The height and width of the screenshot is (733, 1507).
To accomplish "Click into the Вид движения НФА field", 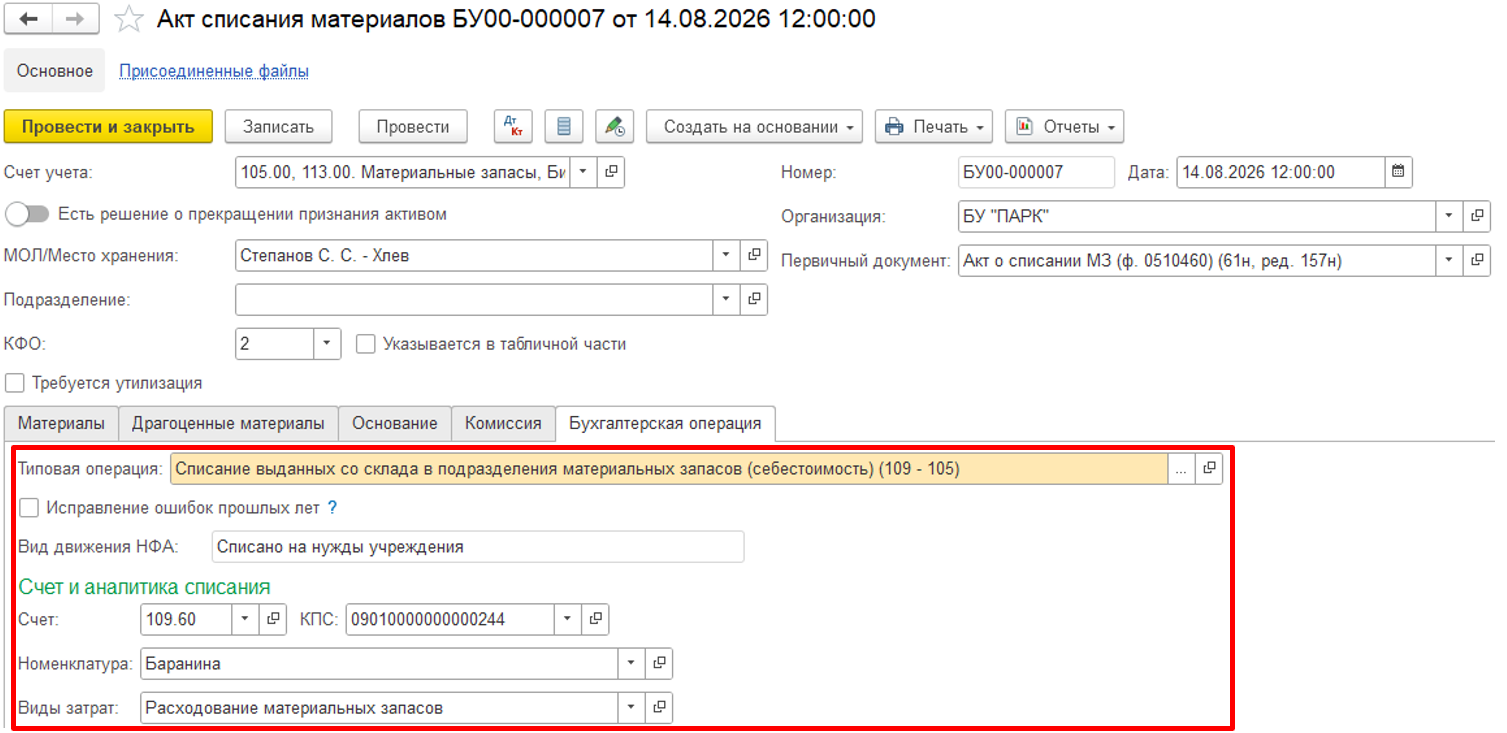I will coord(478,547).
